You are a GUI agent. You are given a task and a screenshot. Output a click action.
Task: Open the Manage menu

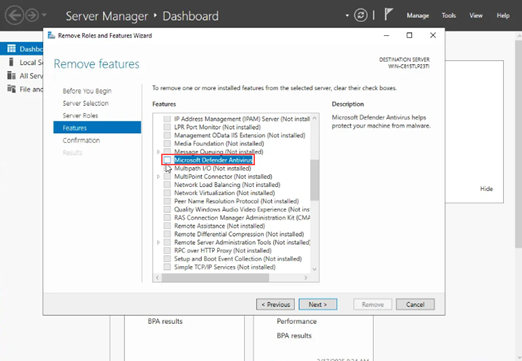417,15
